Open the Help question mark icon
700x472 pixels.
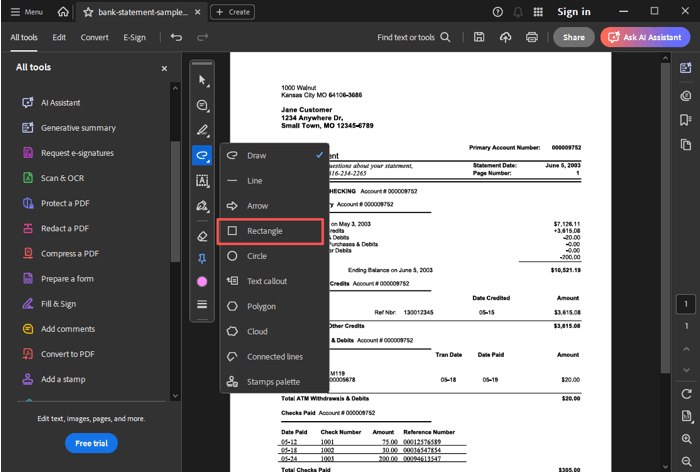click(497, 12)
